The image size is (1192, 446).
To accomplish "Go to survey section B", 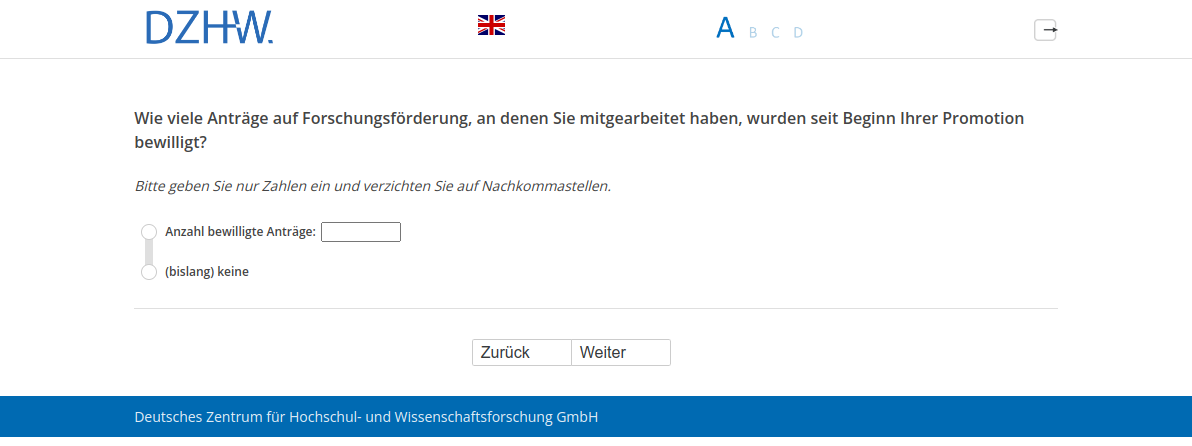I will [x=753, y=32].
